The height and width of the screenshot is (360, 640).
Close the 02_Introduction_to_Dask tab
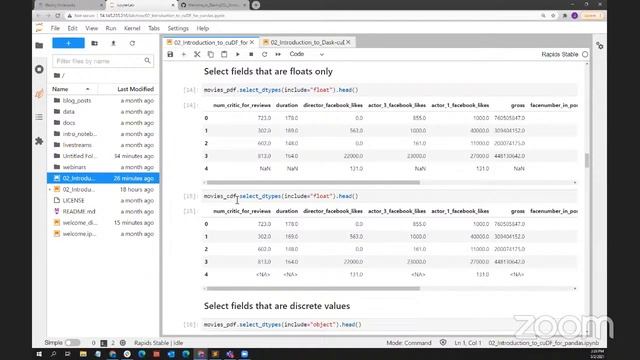pyautogui.click(x=348, y=42)
